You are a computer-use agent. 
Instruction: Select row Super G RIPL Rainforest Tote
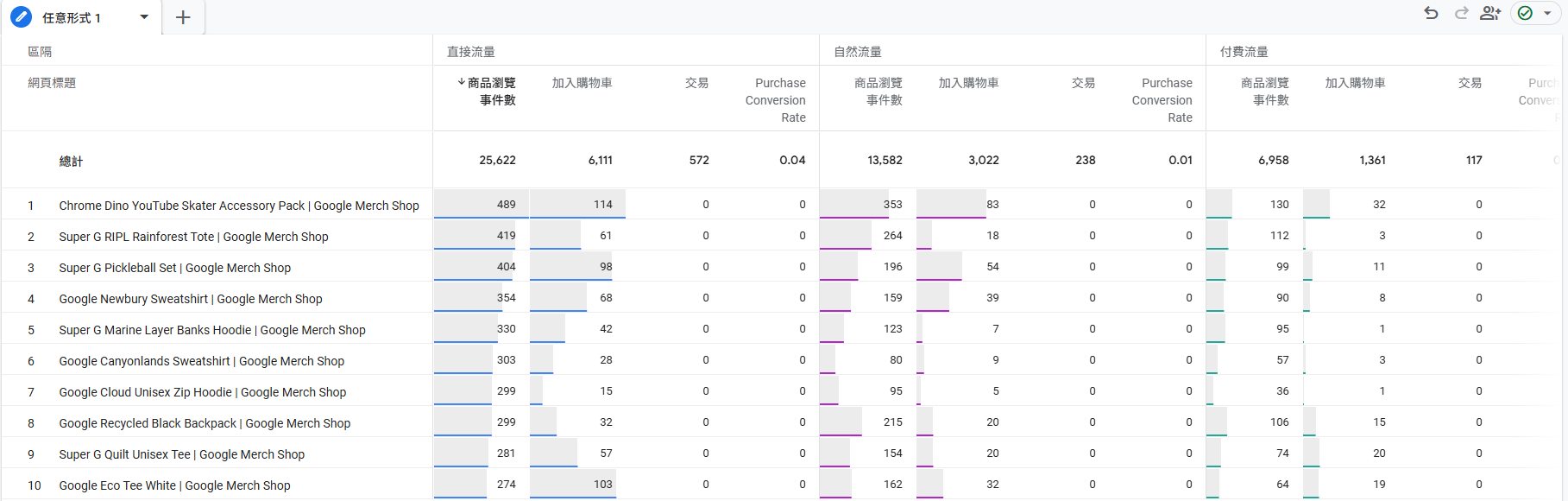(x=193, y=237)
